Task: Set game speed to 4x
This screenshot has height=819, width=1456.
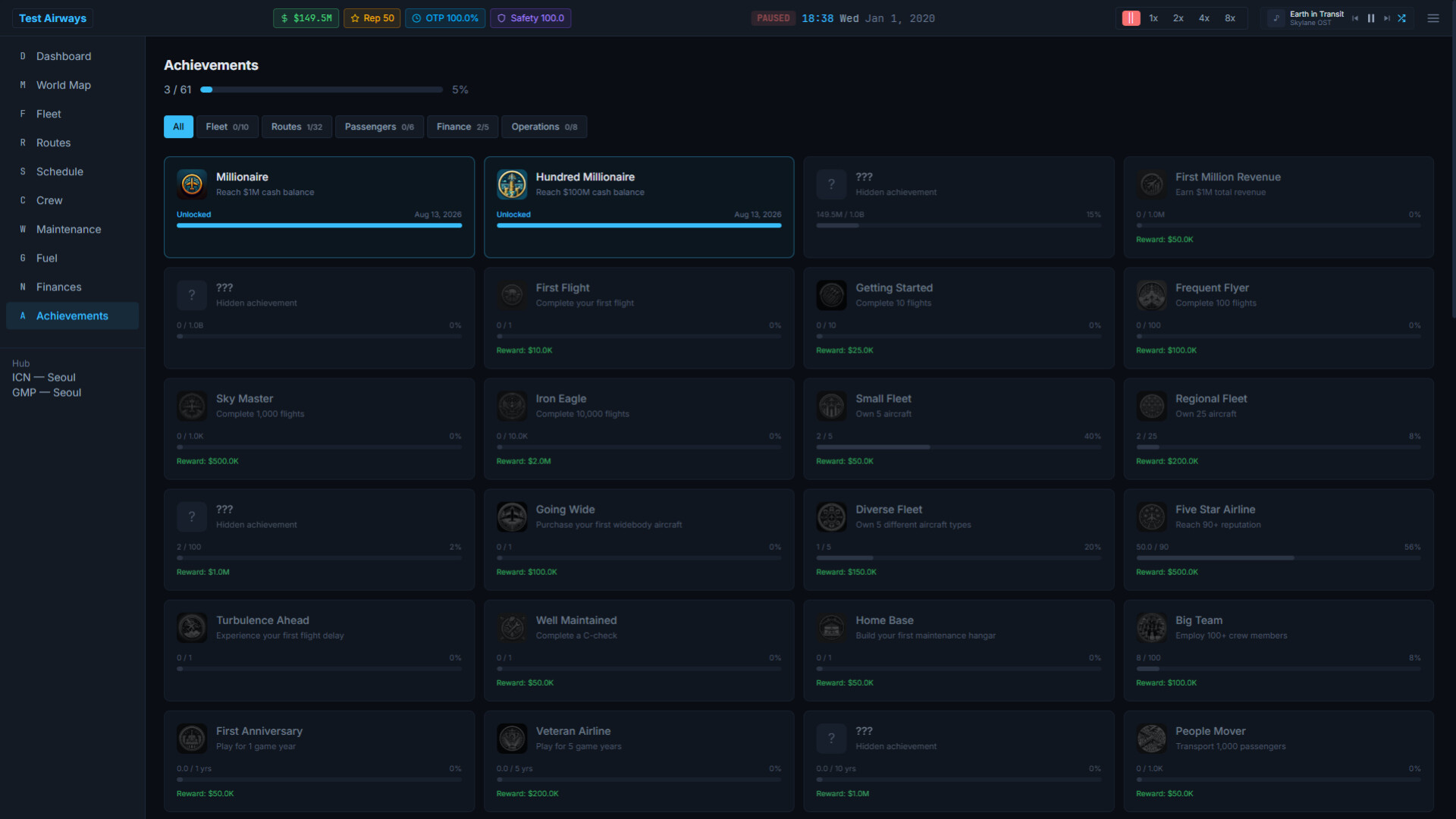Action: tap(1204, 18)
